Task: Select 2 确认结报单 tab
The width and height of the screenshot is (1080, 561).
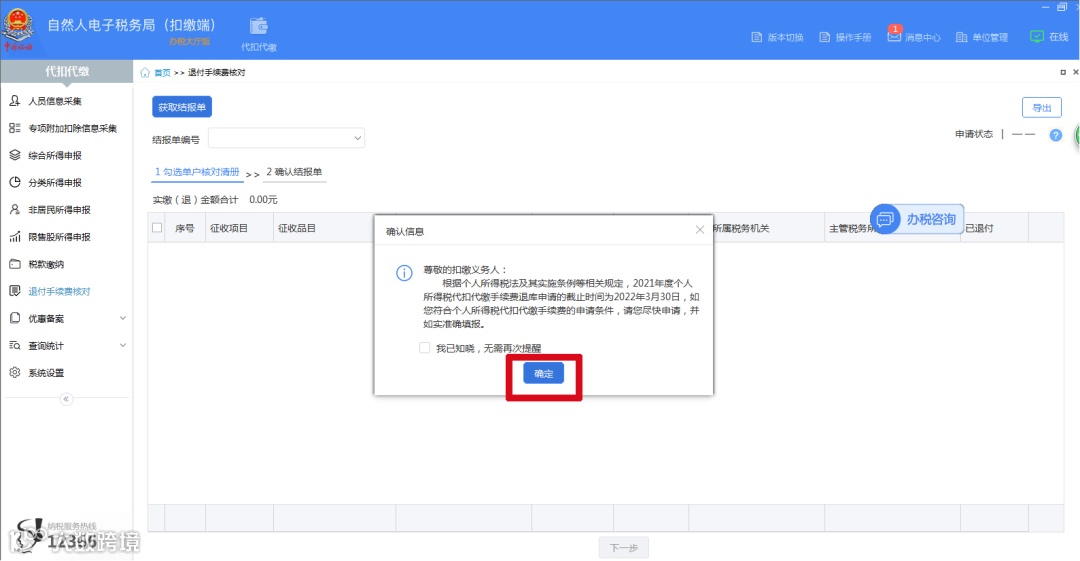Action: coord(294,172)
